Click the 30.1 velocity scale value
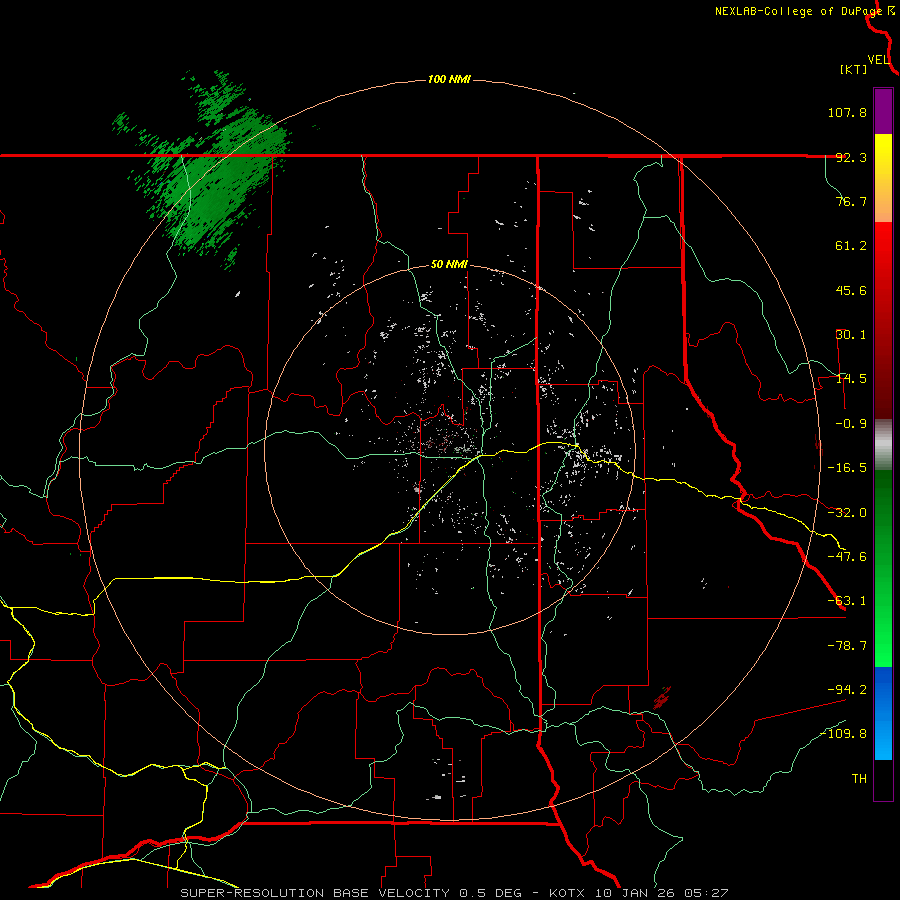The width and height of the screenshot is (900, 900). [851, 335]
